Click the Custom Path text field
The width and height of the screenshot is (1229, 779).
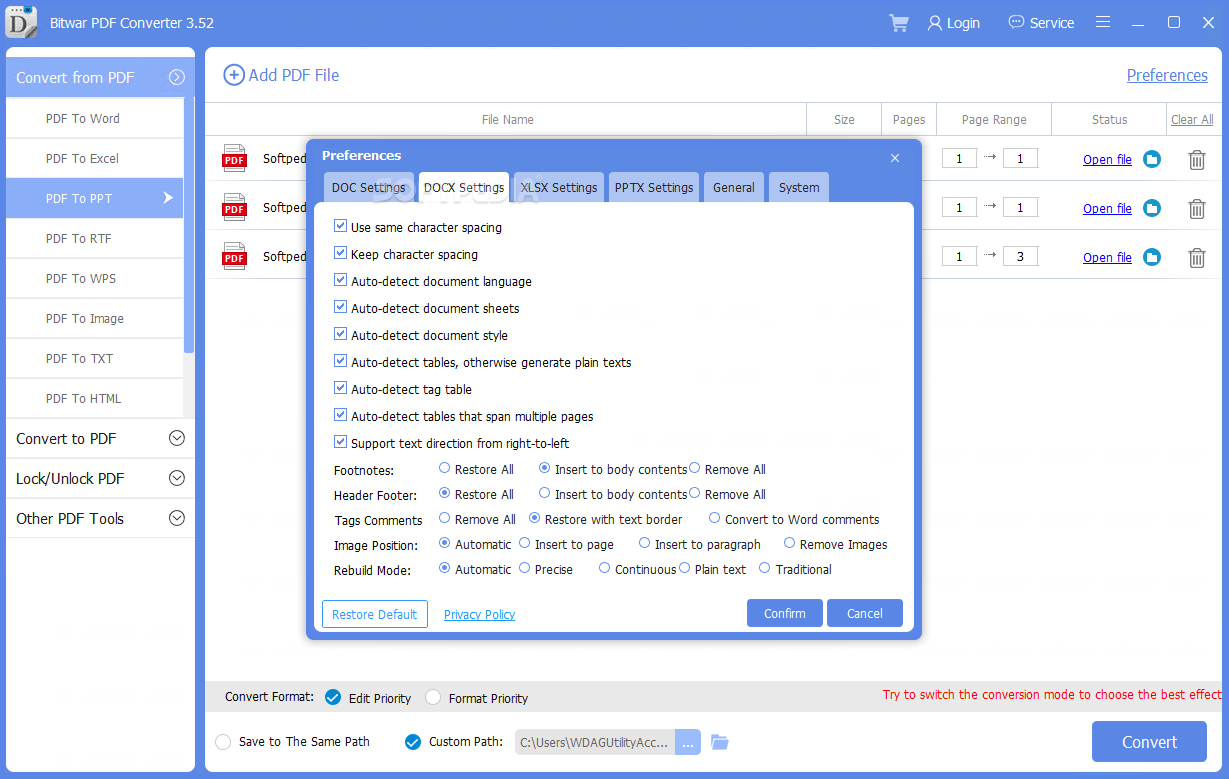595,742
